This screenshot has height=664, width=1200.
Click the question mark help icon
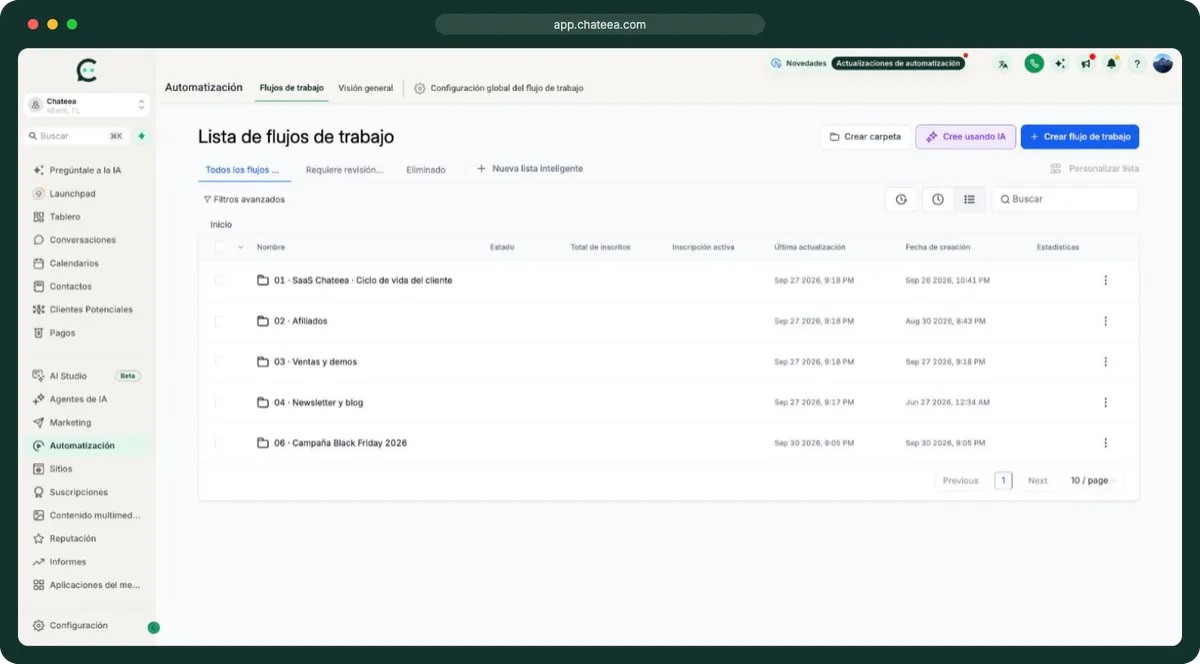(x=1137, y=64)
